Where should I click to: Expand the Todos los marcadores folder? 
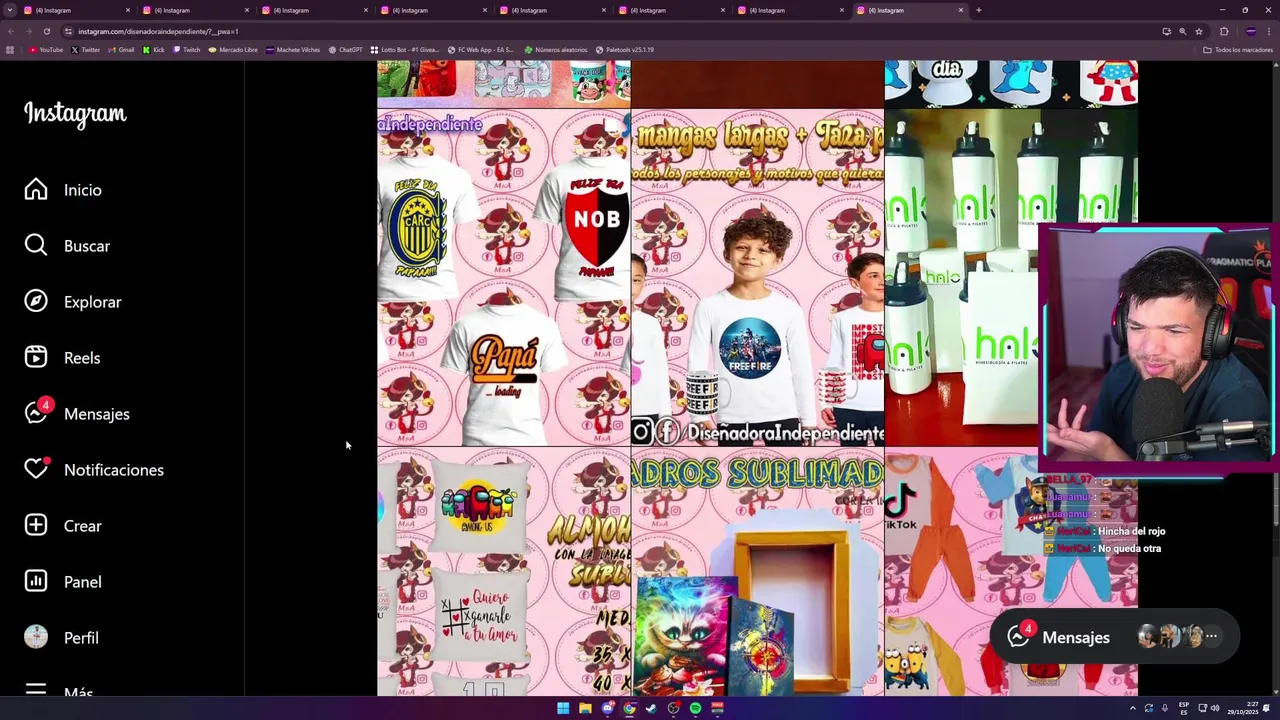point(1238,50)
